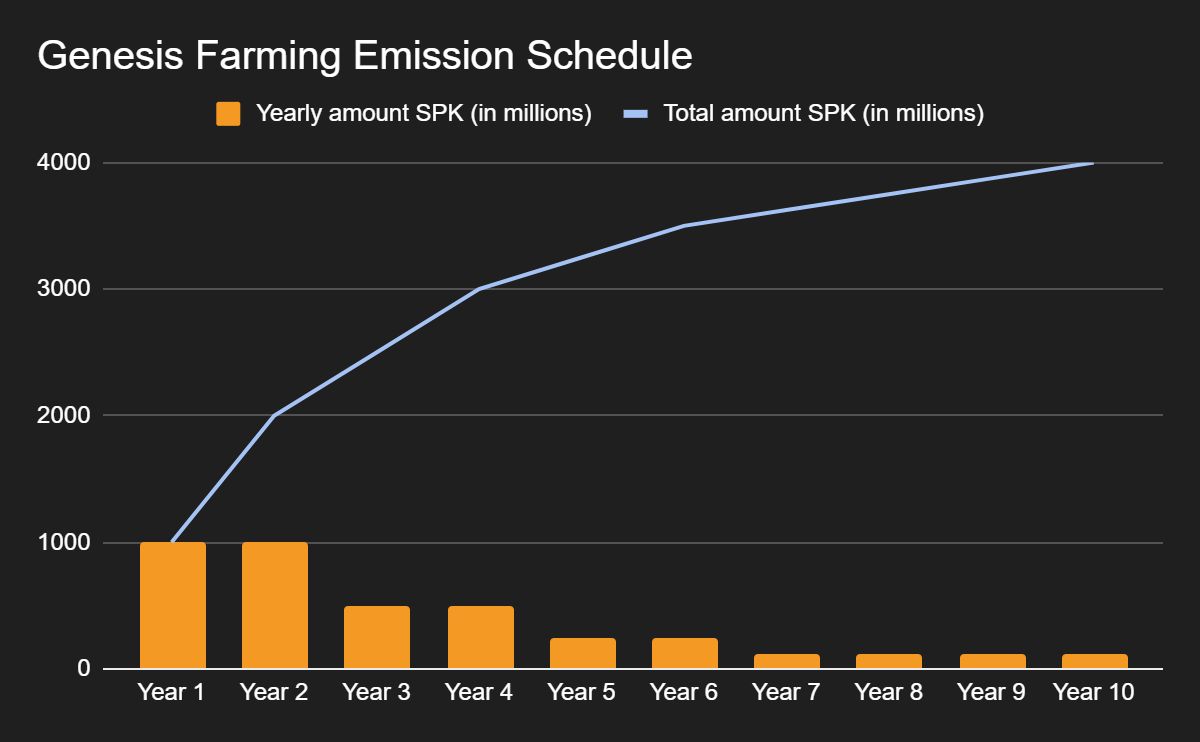Click the 'Year 6' x-axis label

coord(684,692)
